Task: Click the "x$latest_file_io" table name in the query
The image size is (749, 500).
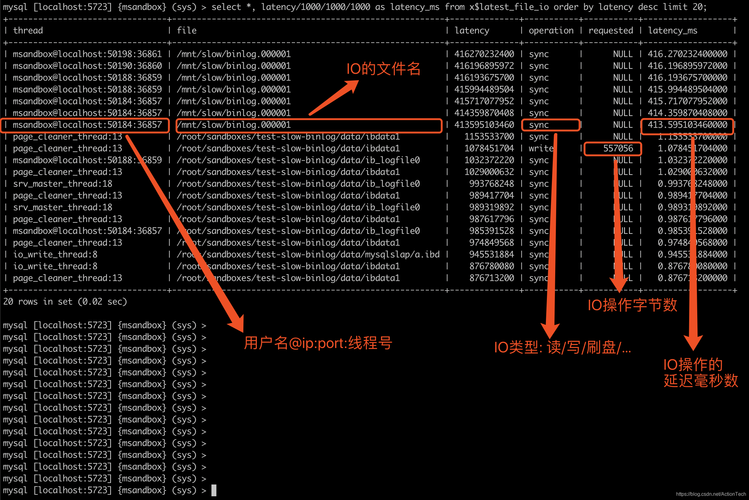Action: pyautogui.click(x=510, y=7)
